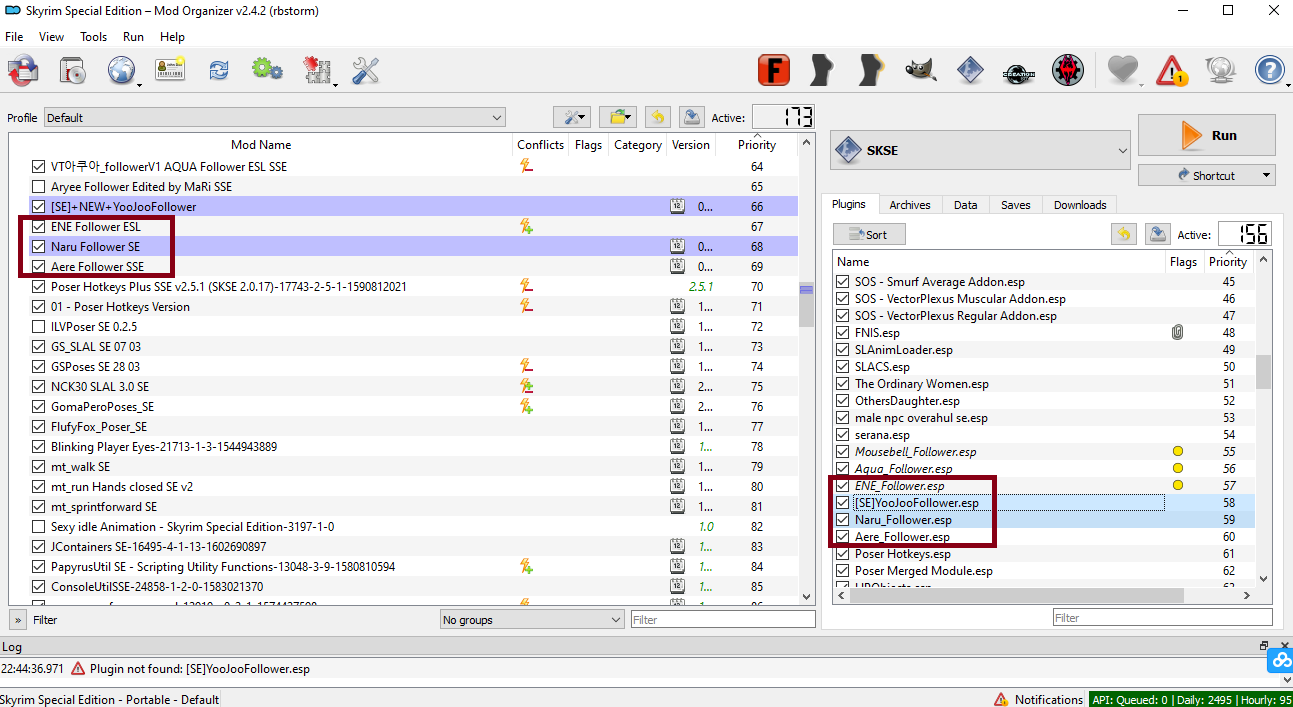
Task: Click the plugin list vertical scrollbar thumb
Action: (x=1264, y=371)
